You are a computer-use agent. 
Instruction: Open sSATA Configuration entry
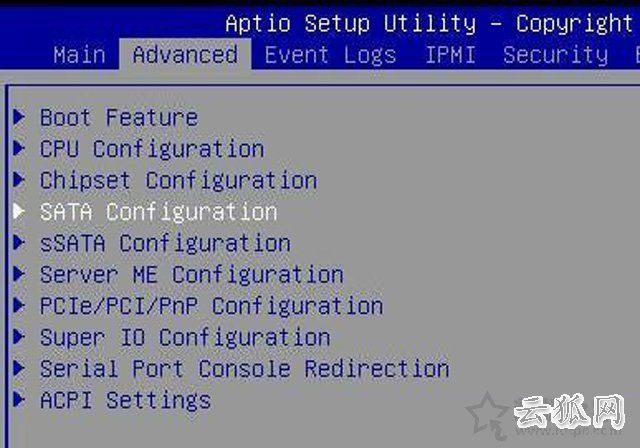tap(165, 243)
